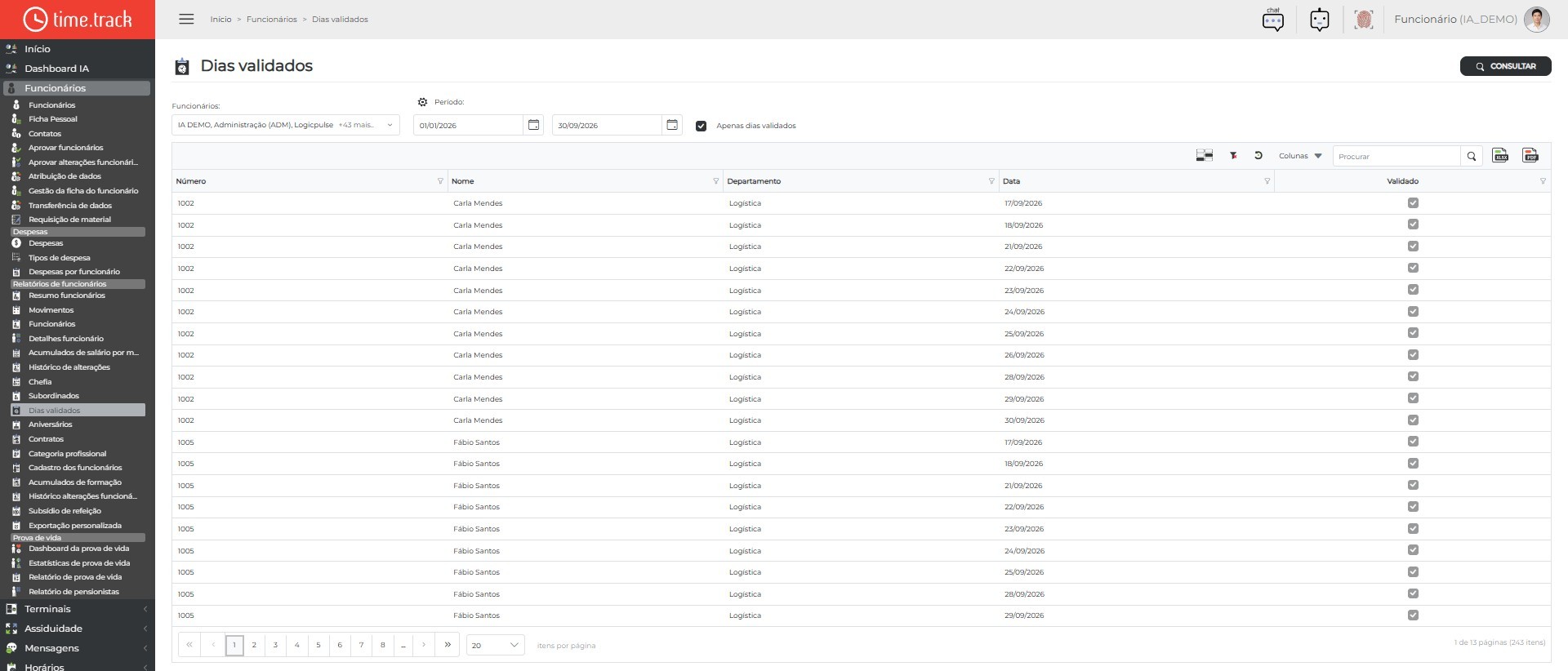
Task: Open the Funcionários multi-select dropdown
Action: point(286,125)
